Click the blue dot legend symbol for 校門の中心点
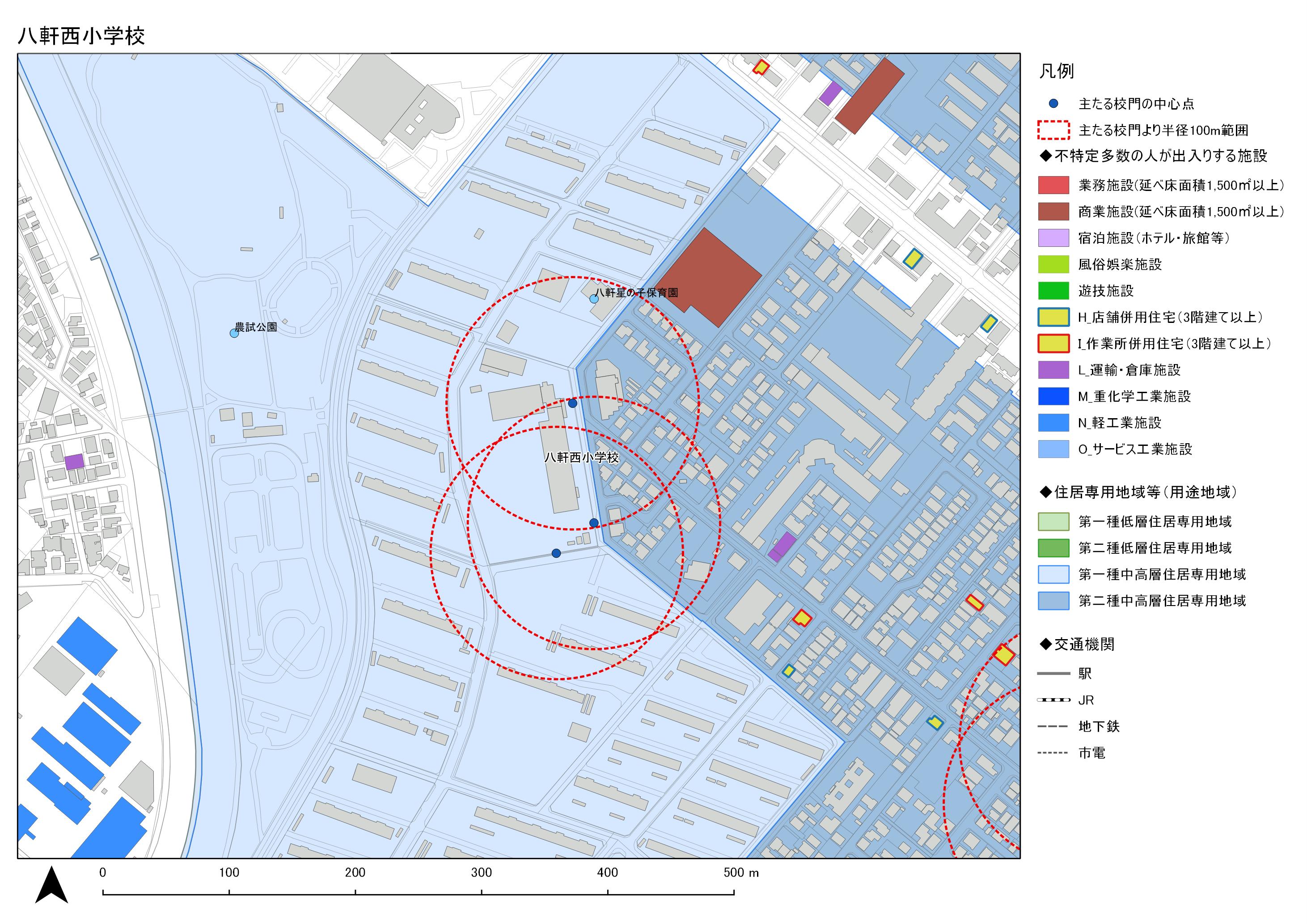 click(1053, 104)
